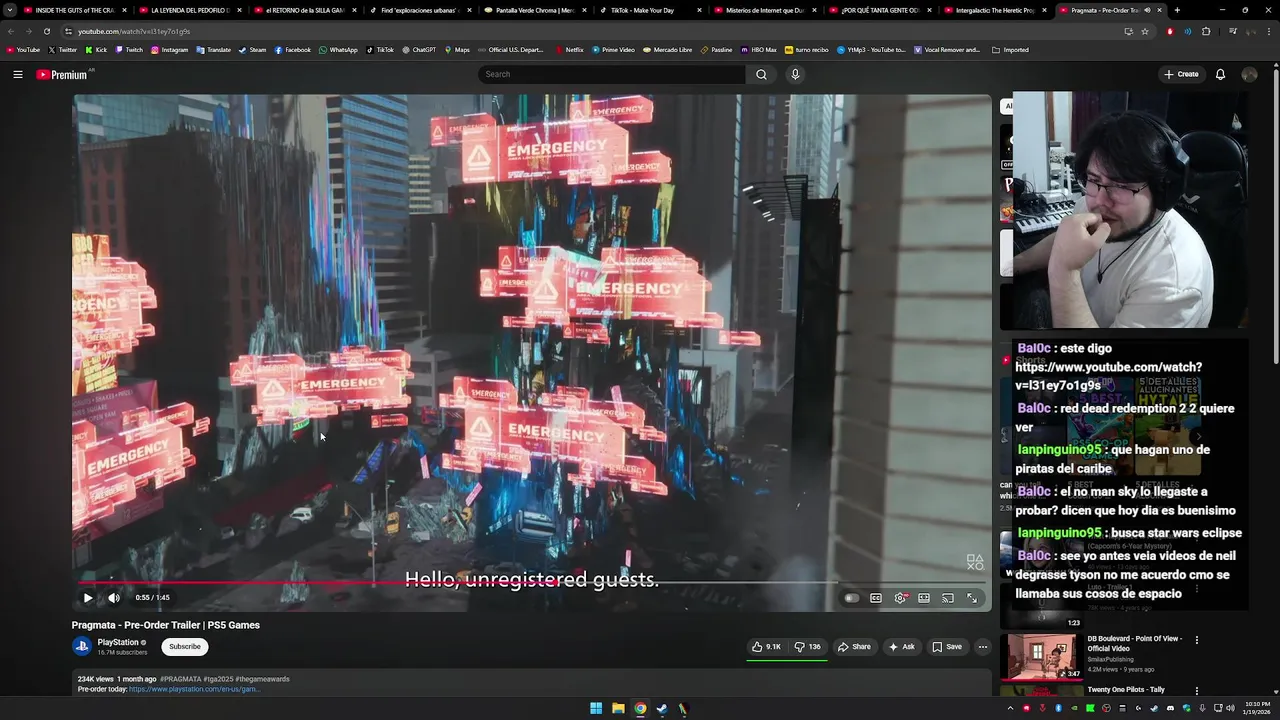Switch to 'el RETORNO de la SILLA GAM' tab
This screenshot has width=1280, height=720.
[305, 10]
